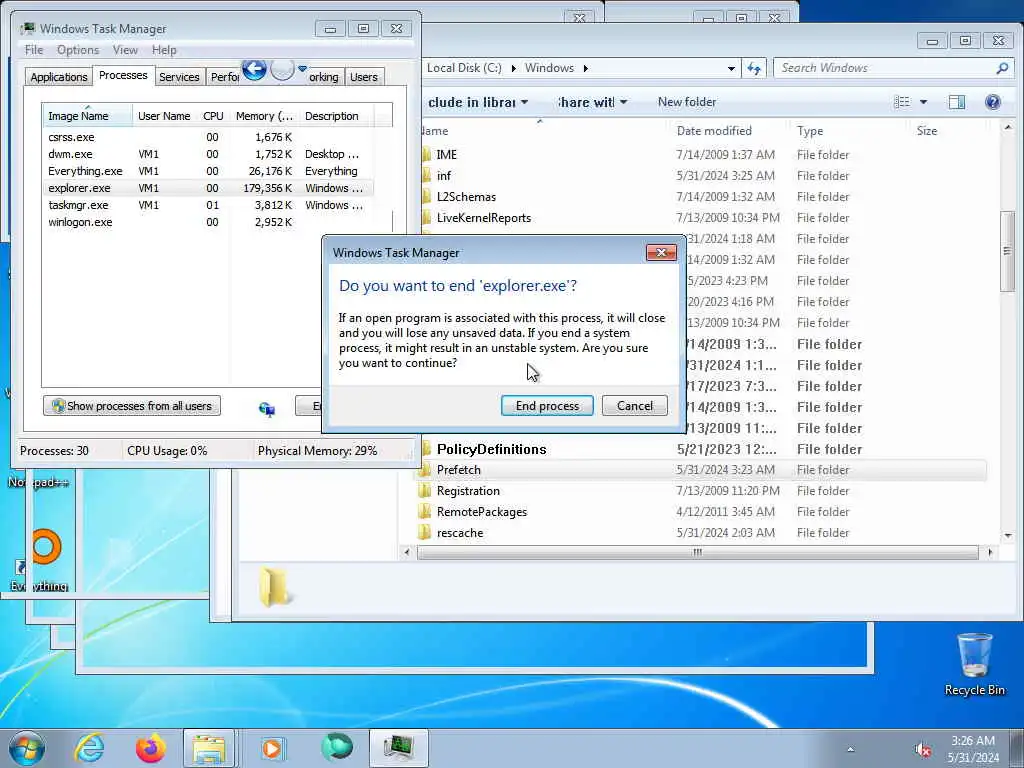Launch Internet Explorer from taskbar

89,748
